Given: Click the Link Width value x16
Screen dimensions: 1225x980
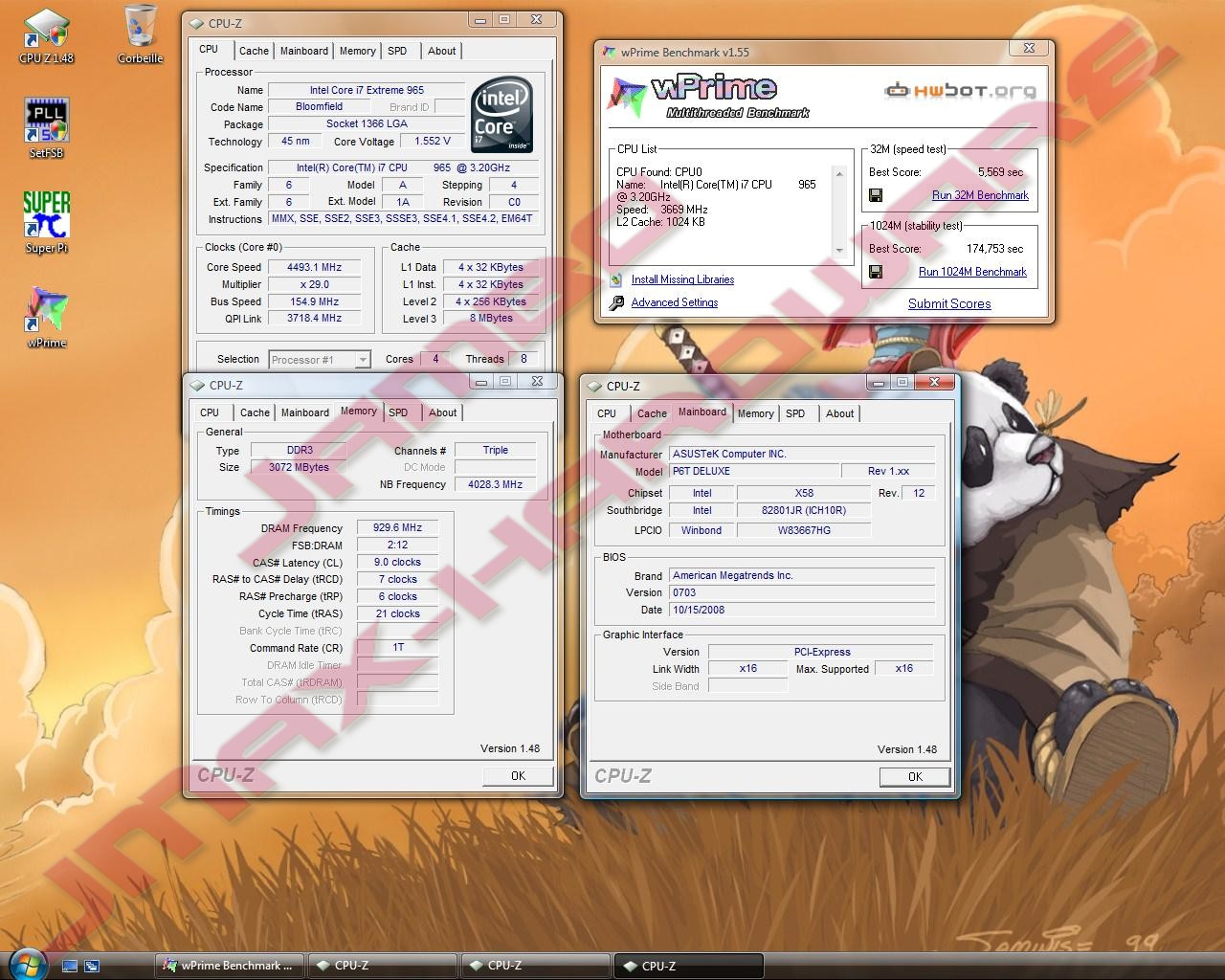Looking at the screenshot, I should pyautogui.click(x=747, y=668).
